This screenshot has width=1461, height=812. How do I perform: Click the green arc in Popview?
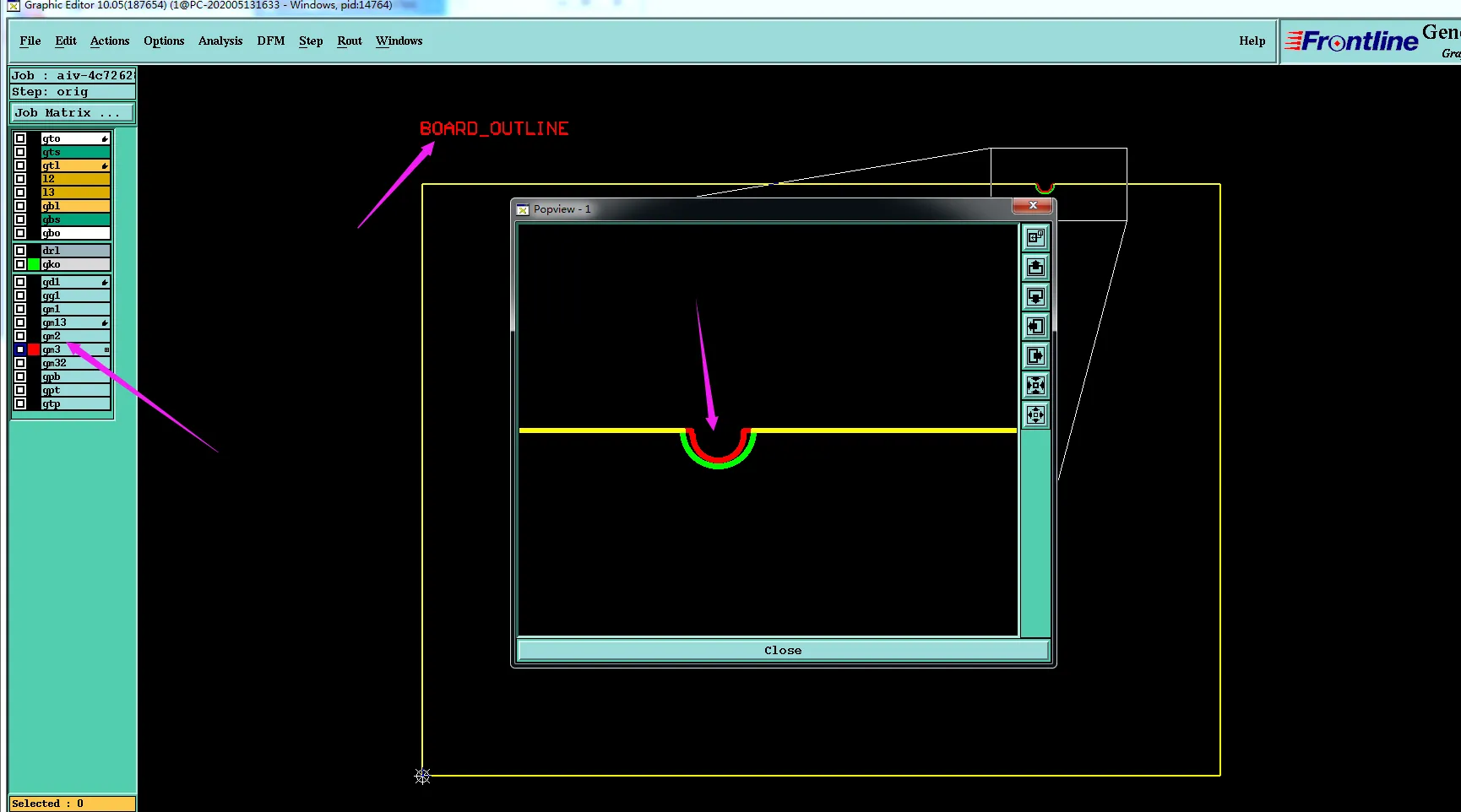(x=718, y=464)
